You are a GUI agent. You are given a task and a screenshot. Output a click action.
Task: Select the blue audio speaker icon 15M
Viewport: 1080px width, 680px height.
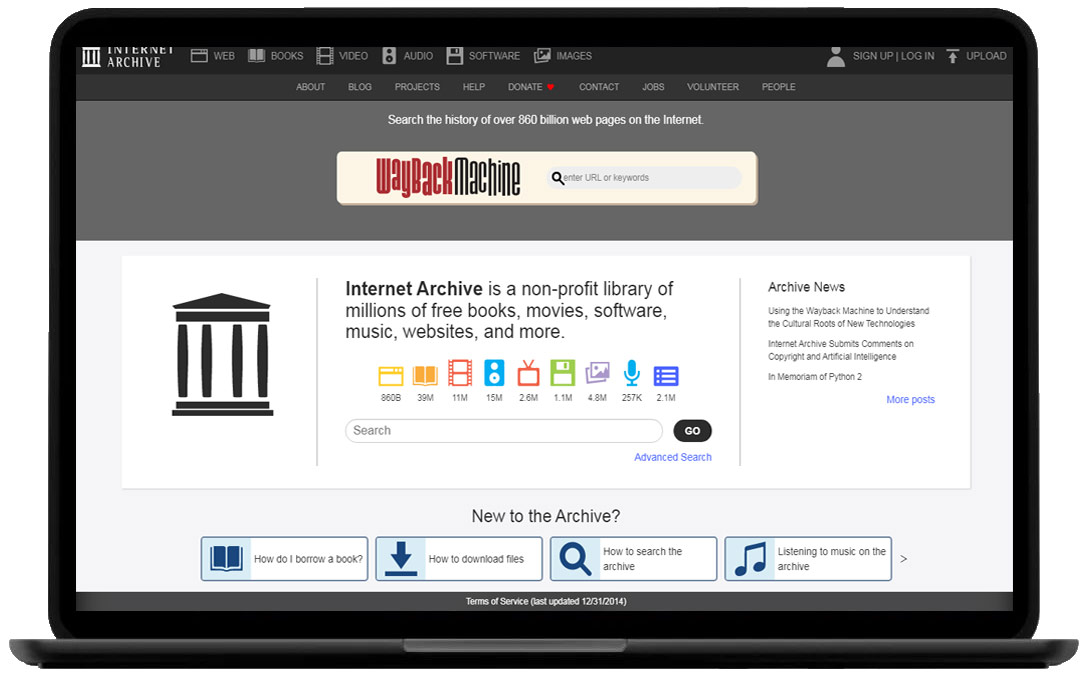[x=494, y=373]
